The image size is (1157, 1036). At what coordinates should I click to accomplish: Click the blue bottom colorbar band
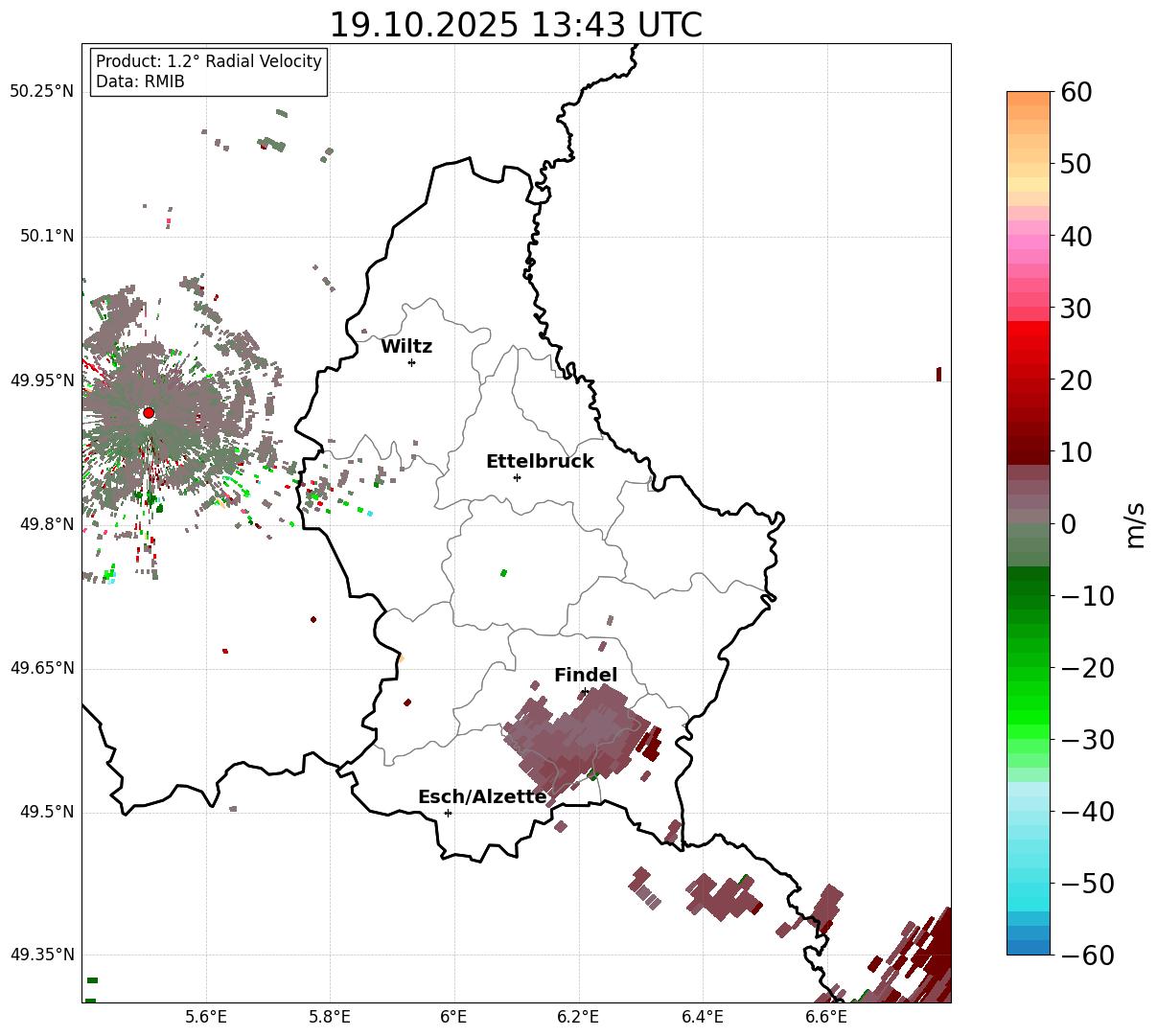pyautogui.click(x=1029, y=947)
